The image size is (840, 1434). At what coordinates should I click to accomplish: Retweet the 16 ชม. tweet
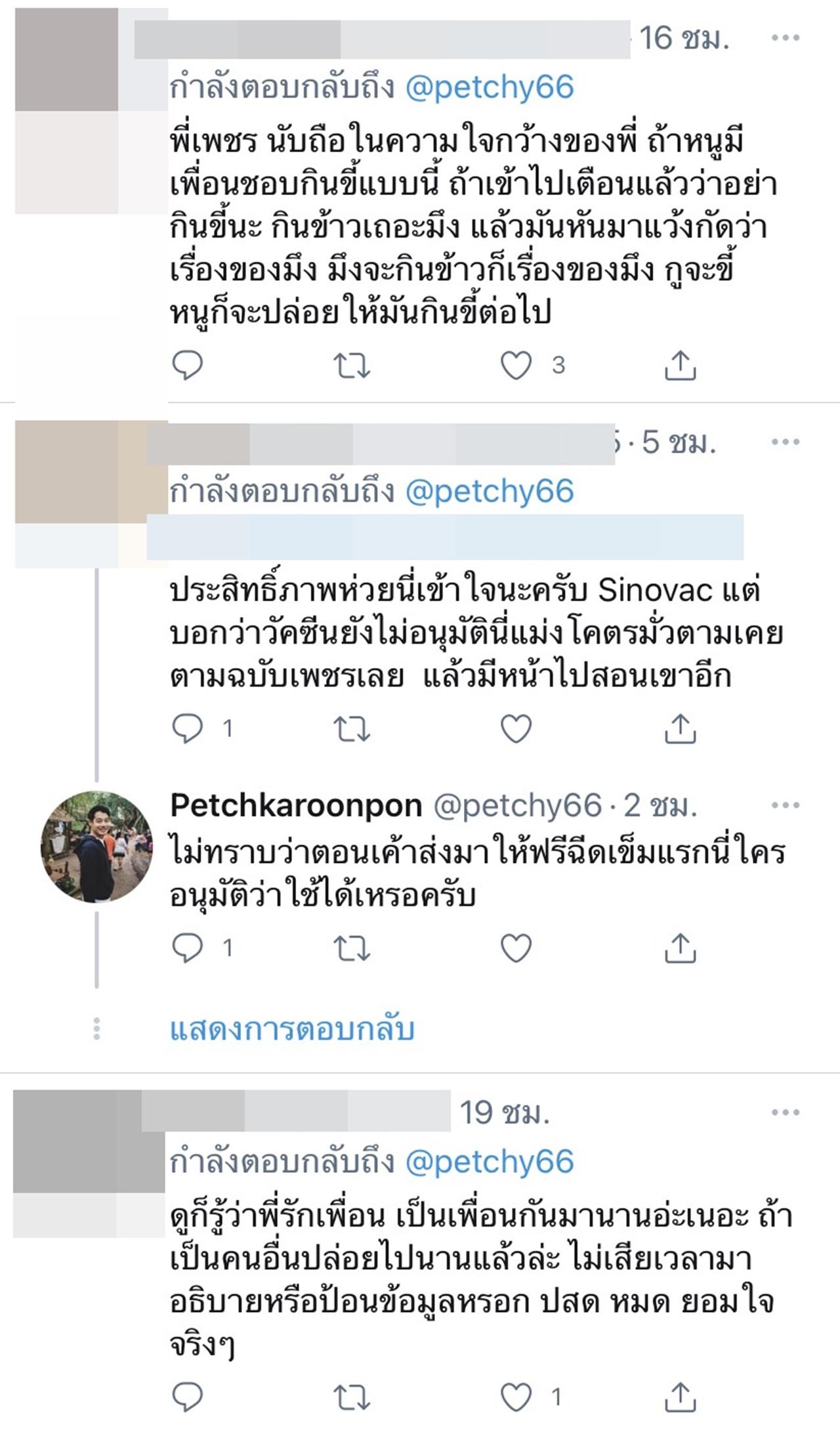click(x=352, y=366)
